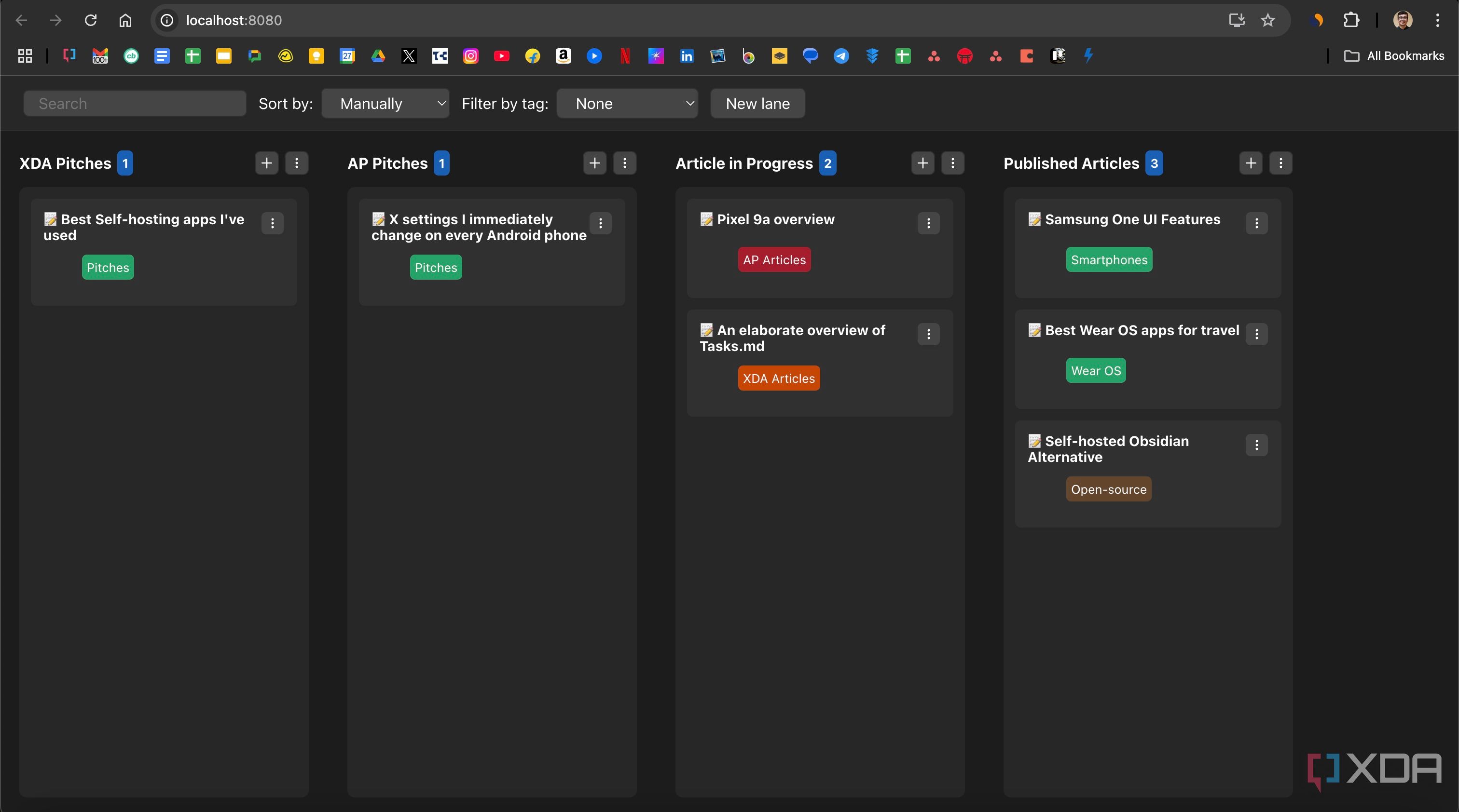Open Published Articles lane options menu
Viewport: 1459px width, 812px height.
pyautogui.click(x=1280, y=163)
